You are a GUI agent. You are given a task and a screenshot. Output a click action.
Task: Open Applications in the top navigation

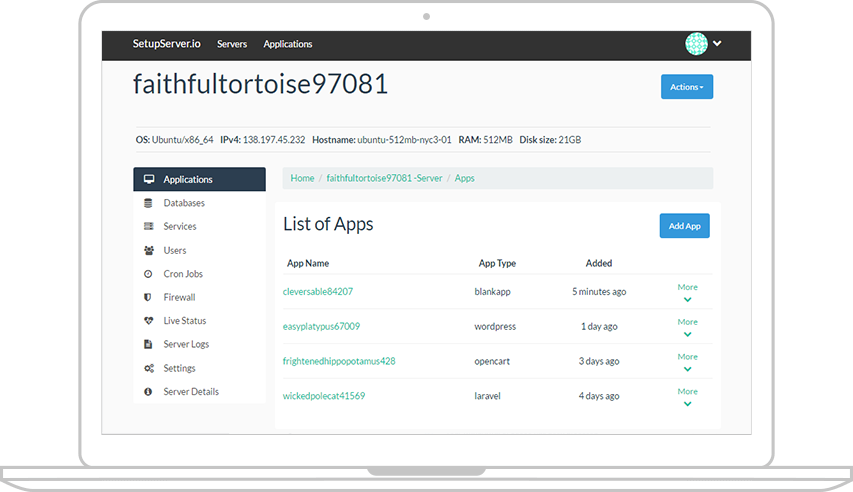coord(288,44)
